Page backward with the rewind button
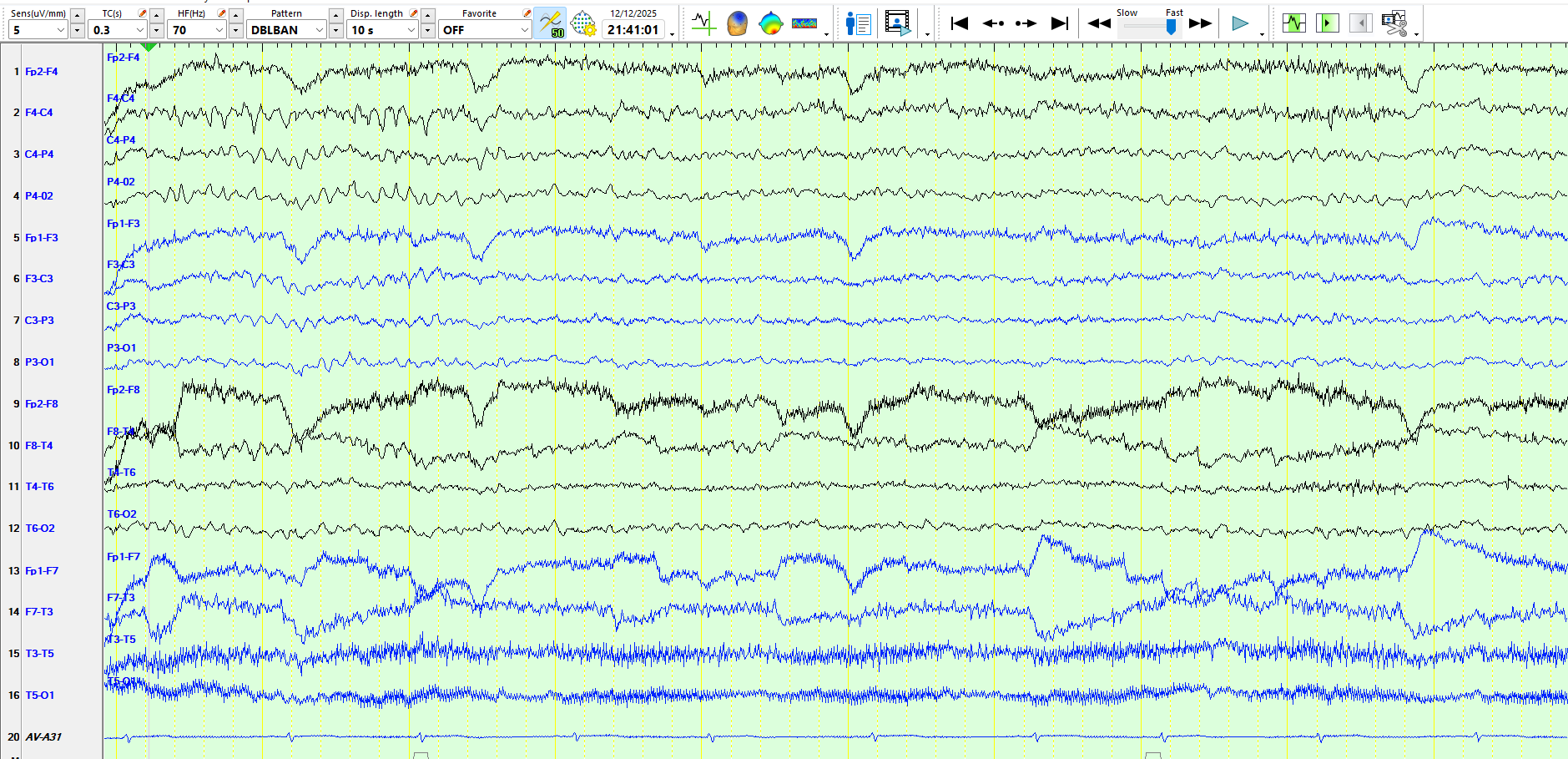This screenshot has height=759, width=1568. [x=1099, y=23]
